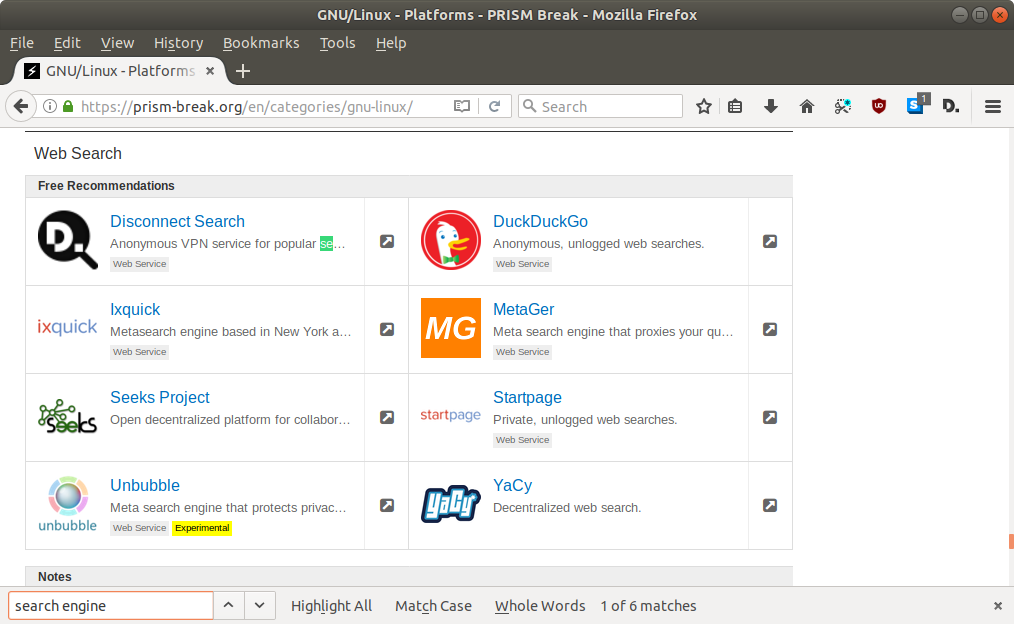Open Unbubble external link arrow icon
1014x624 pixels.
point(387,505)
